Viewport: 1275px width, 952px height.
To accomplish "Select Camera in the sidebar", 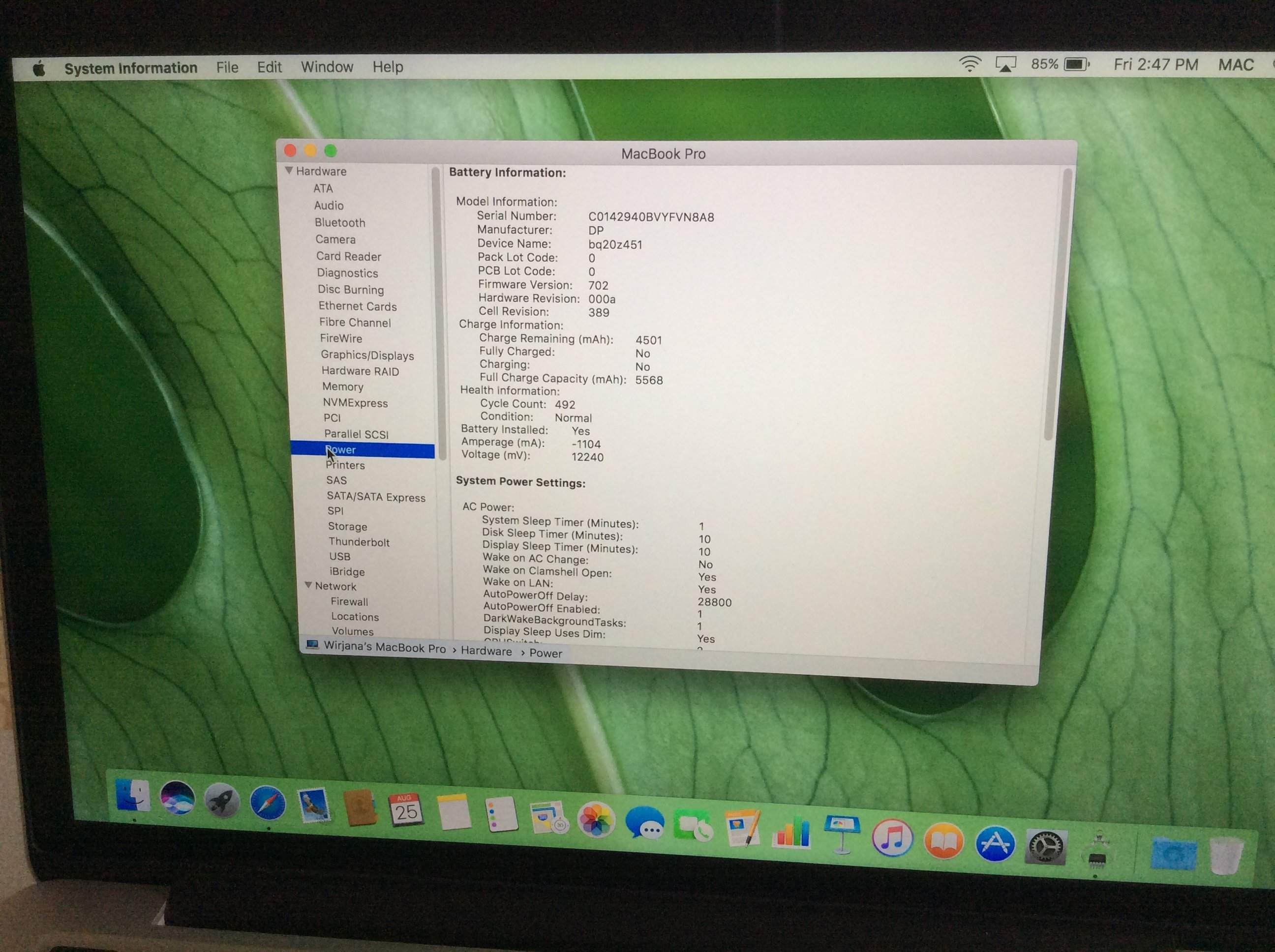I will click(335, 239).
